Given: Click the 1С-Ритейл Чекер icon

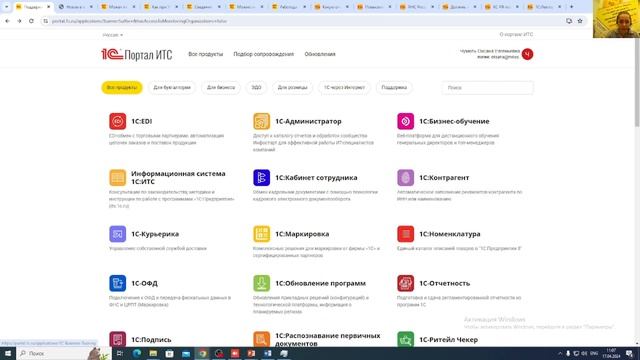Looking at the screenshot, I should (x=406, y=339).
